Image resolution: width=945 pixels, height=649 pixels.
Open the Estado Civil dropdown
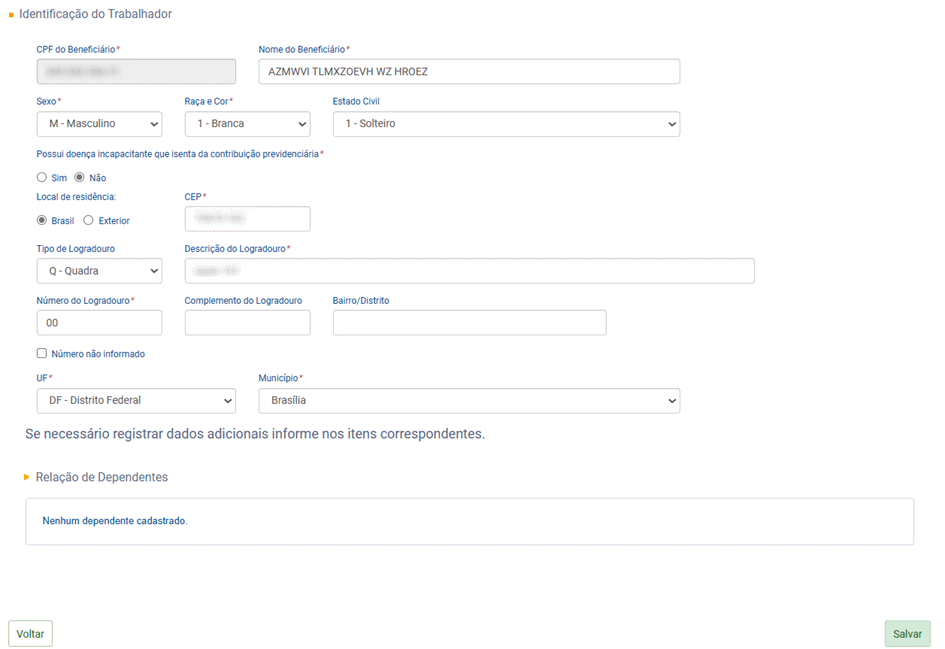pyautogui.click(x=506, y=124)
